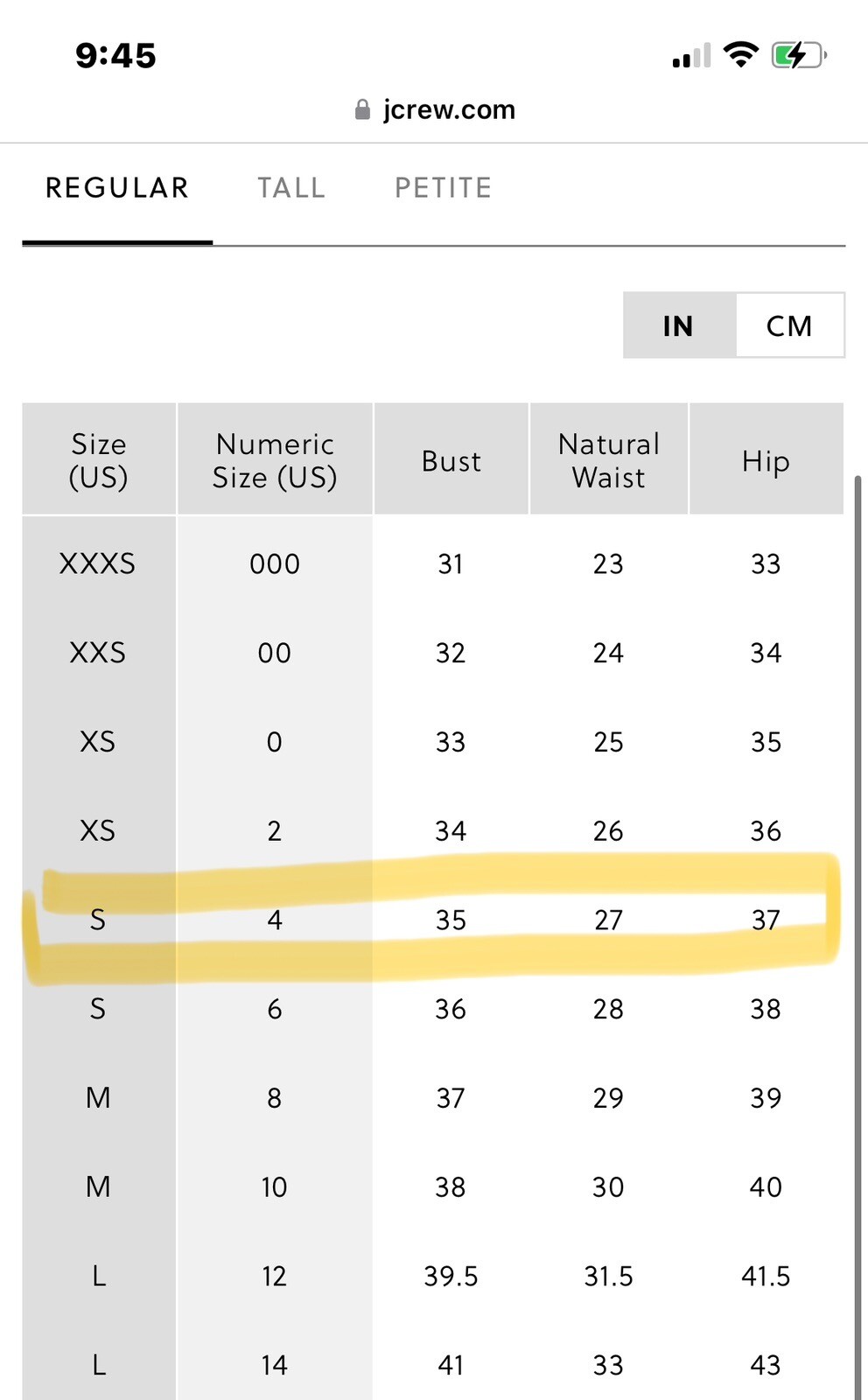Tap the Hip column header
Viewport: 868px width, 1400px height.
[x=766, y=459]
